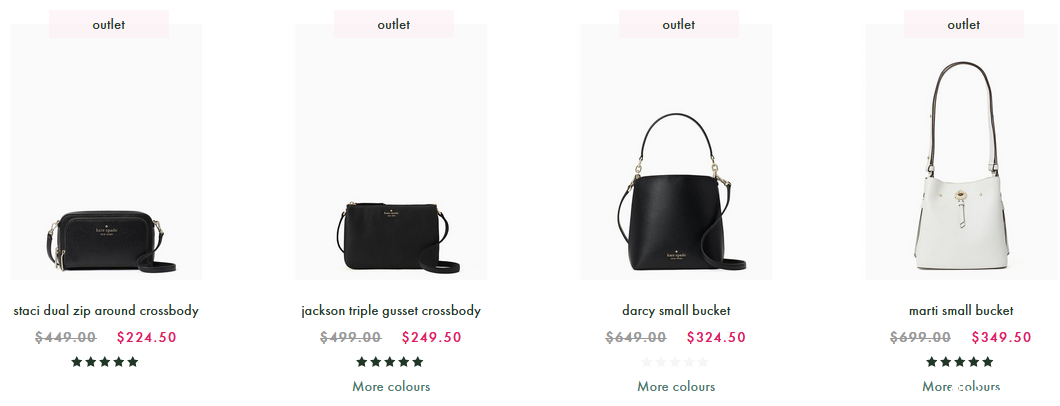Viewport: 1060px width, 406px height.
Task: Open the darcy small bucket bag image
Action: (x=676, y=152)
